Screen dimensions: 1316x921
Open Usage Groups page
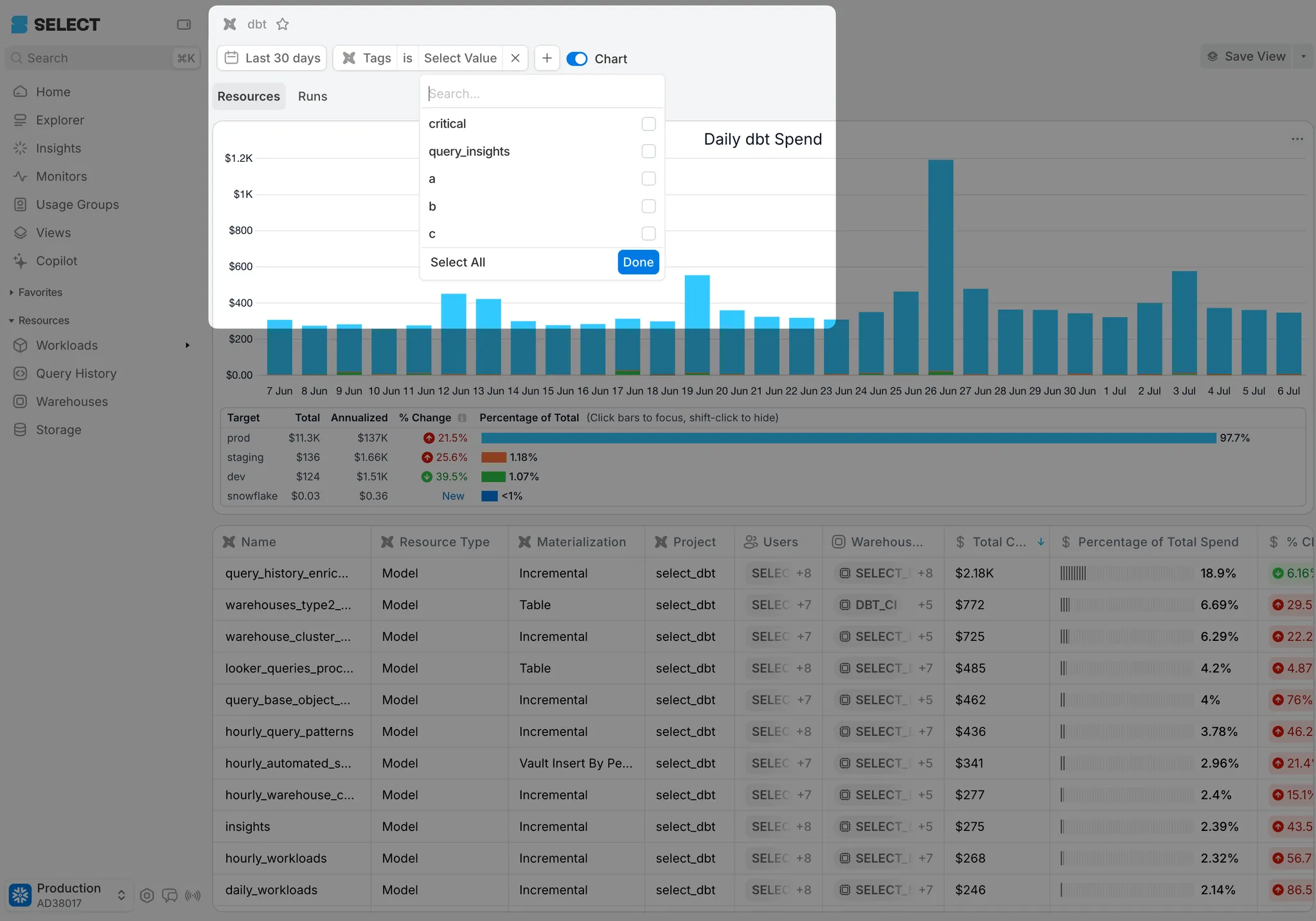[77, 205]
